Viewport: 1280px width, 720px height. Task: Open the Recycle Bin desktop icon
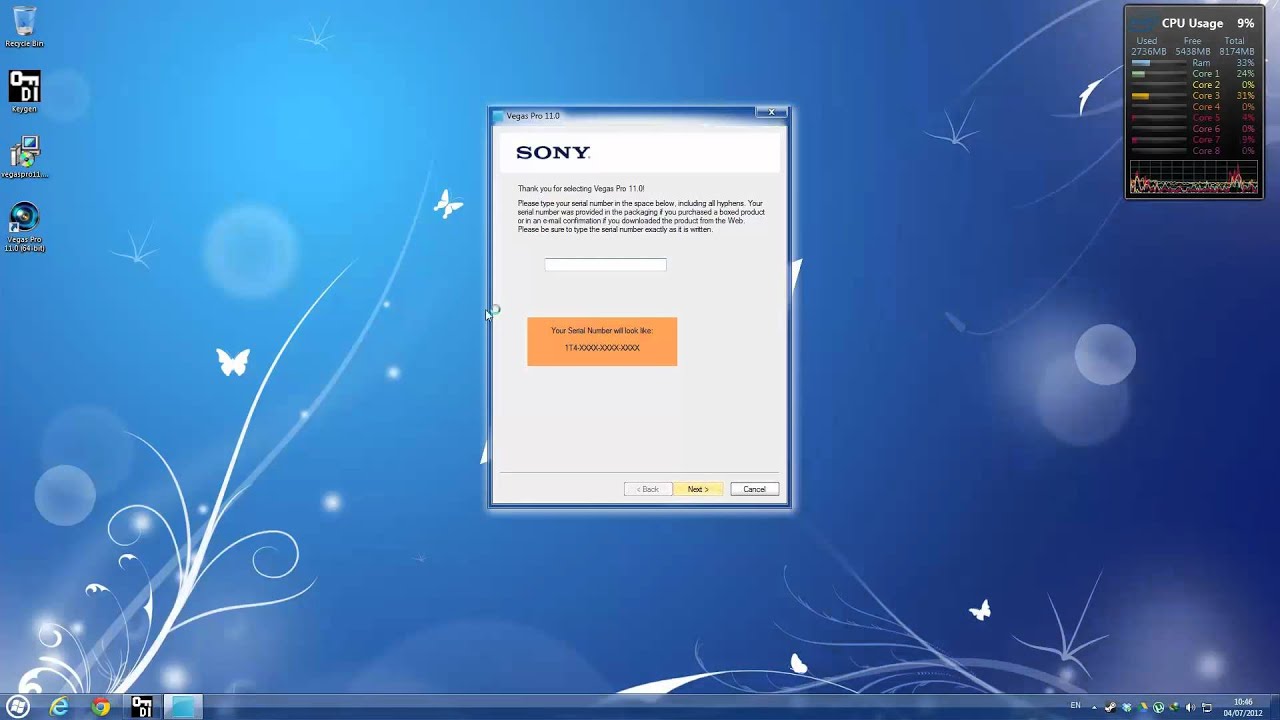24,27
